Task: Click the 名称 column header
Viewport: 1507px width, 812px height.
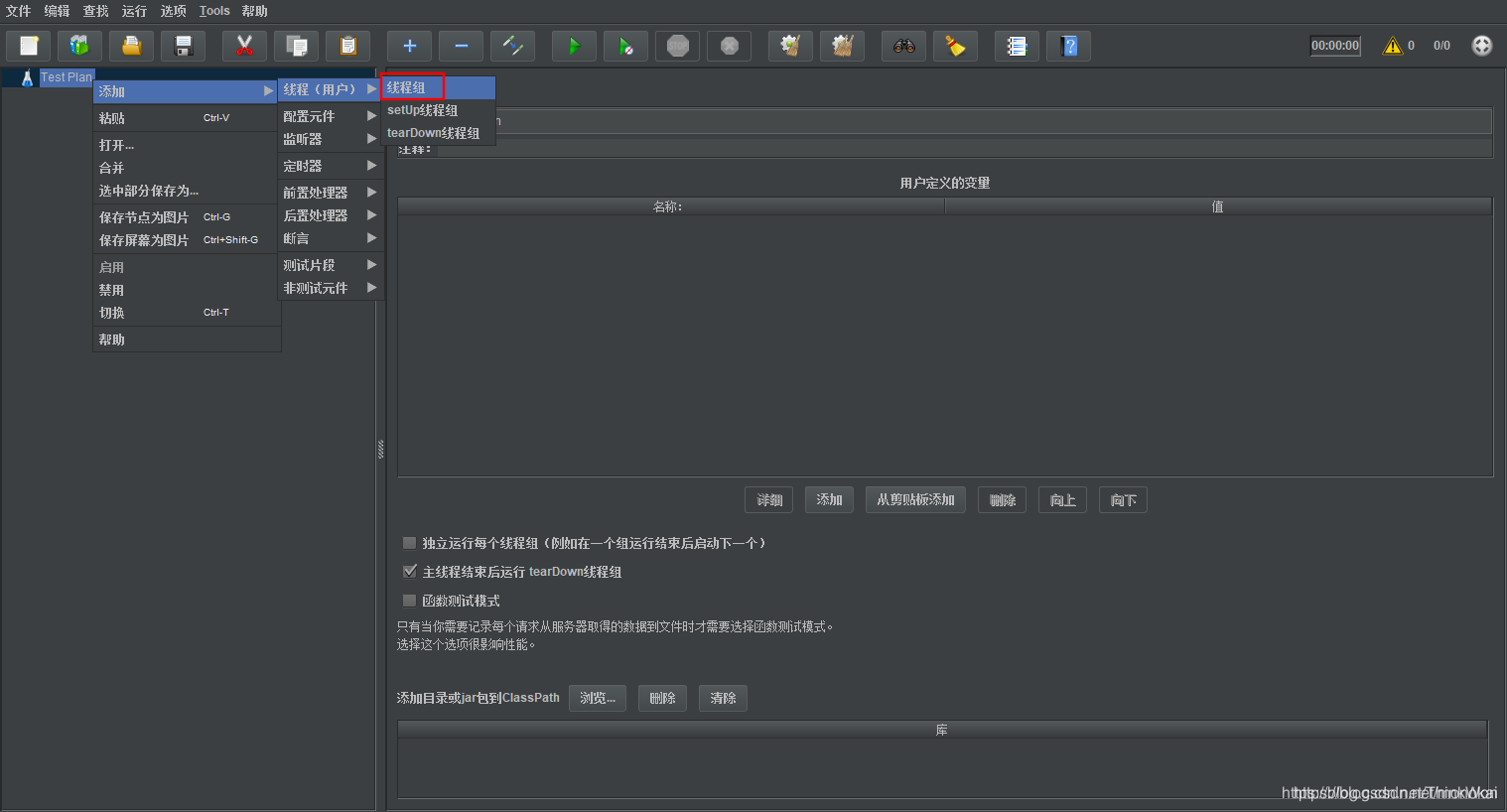Action: point(671,206)
